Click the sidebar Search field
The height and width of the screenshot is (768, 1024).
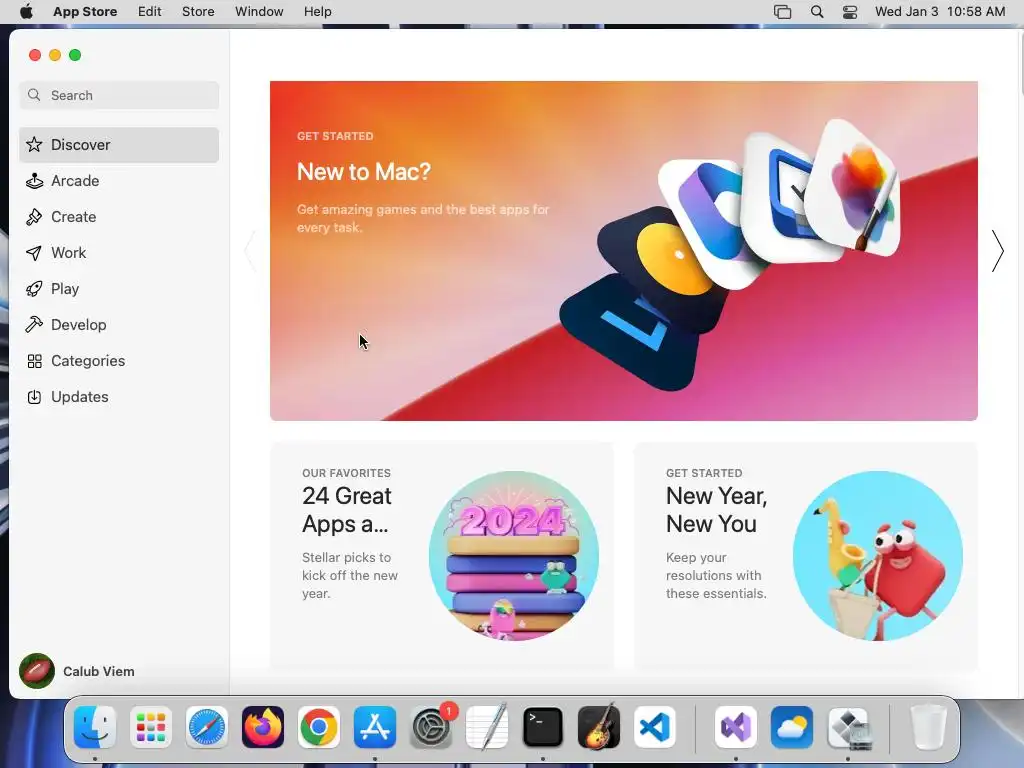click(x=119, y=95)
